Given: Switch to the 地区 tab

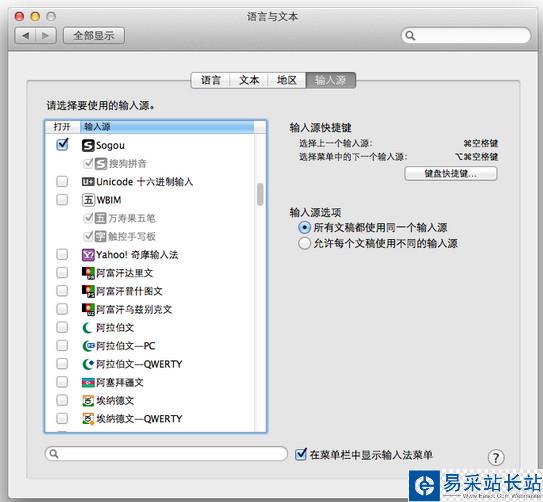Looking at the screenshot, I should (287, 80).
